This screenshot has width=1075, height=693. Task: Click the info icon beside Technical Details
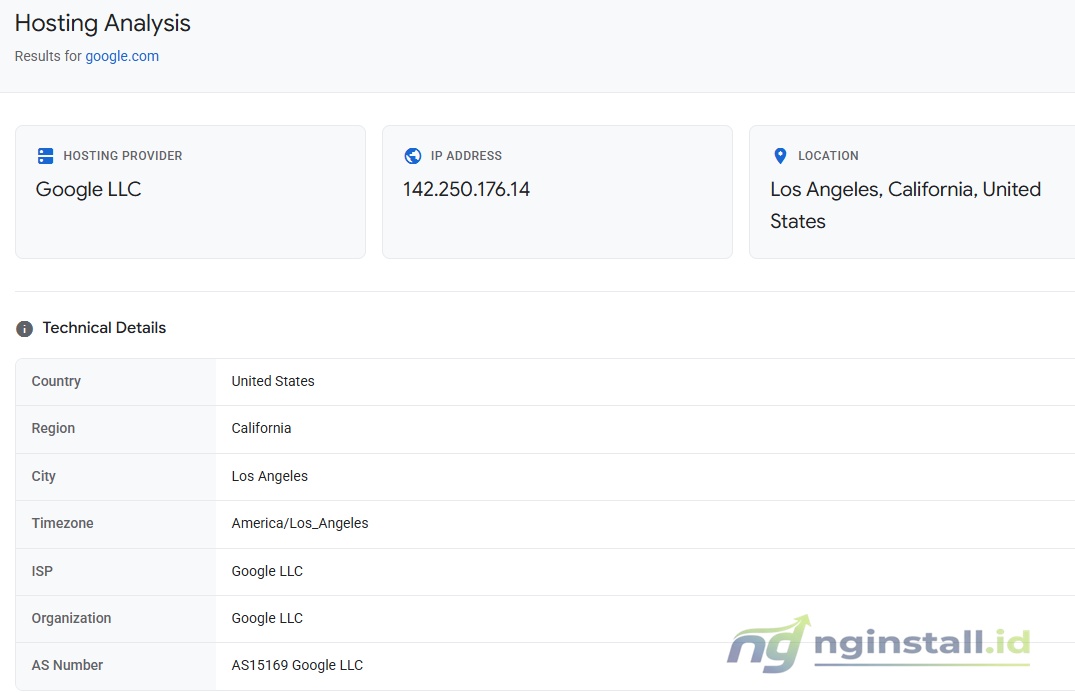tap(22, 328)
